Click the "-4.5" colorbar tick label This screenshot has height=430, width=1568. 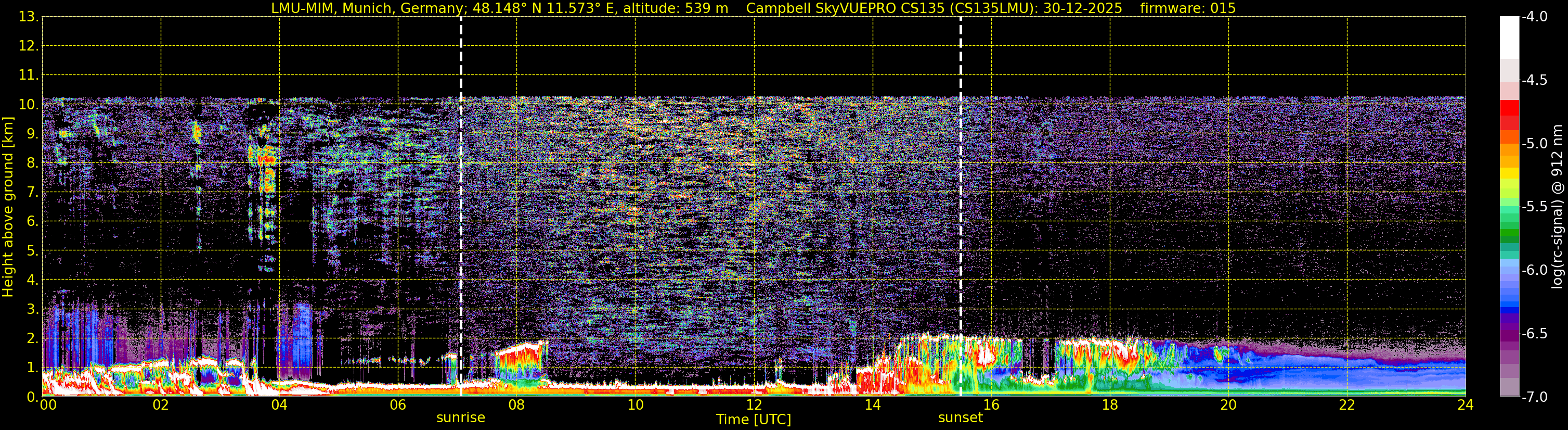click(1534, 80)
